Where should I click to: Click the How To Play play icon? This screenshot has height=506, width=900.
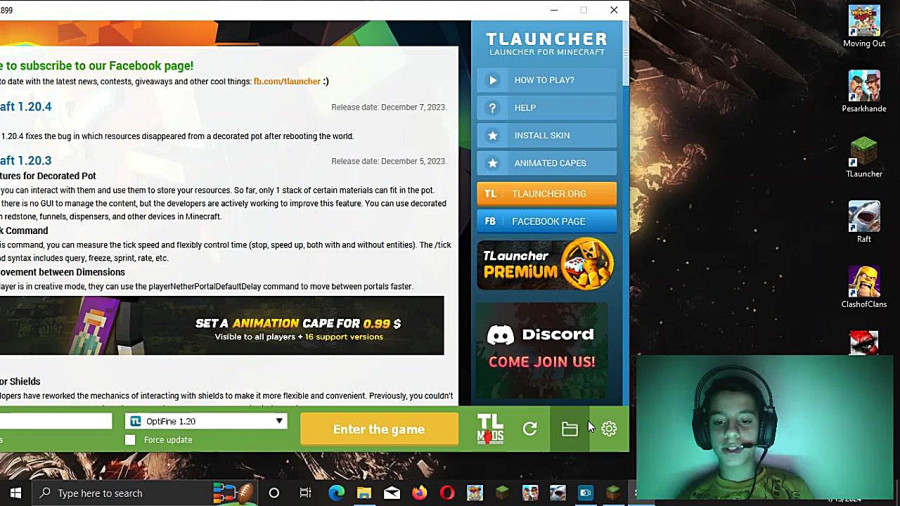(x=492, y=80)
